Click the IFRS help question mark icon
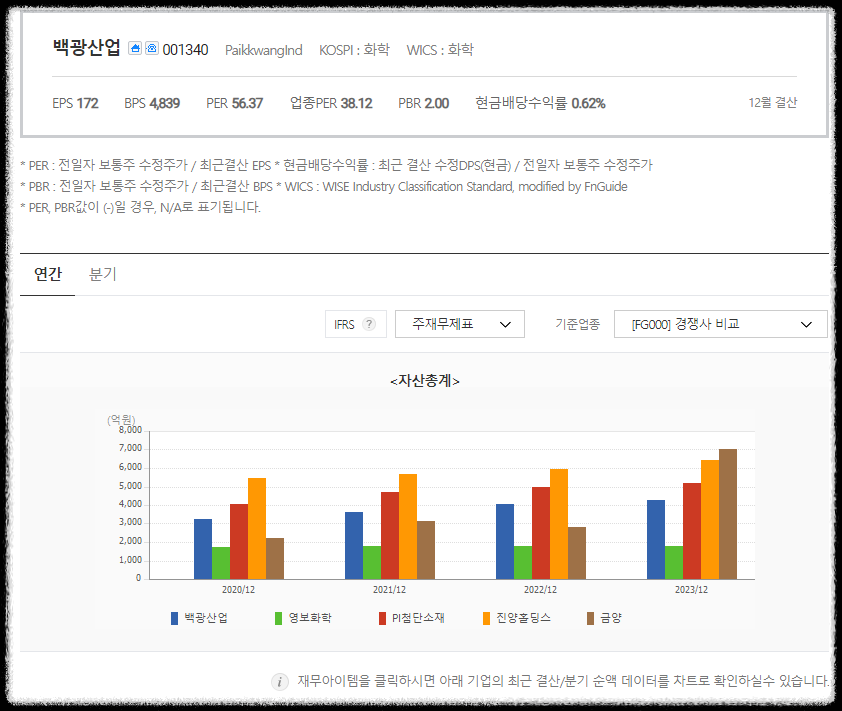The width and height of the screenshot is (842, 711). pyautogui.click(x=369, y=324)
